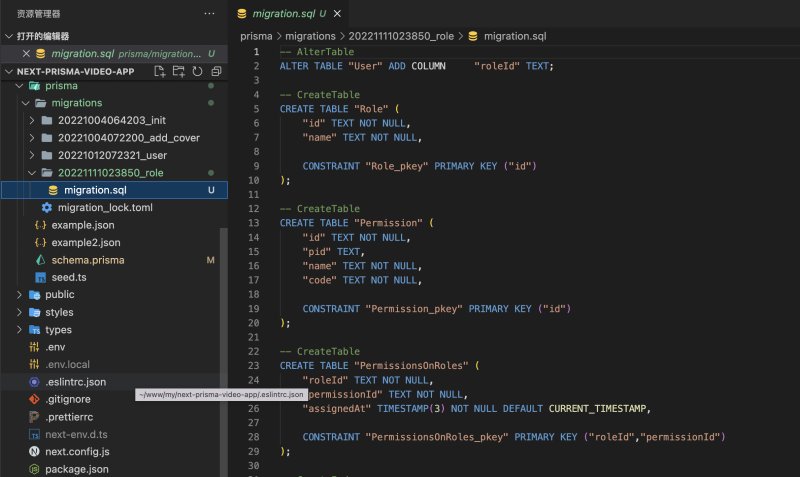This screenshot has width=800, height=477.
Task: Click git icon next to .gitignore
Action: [34, 399]
